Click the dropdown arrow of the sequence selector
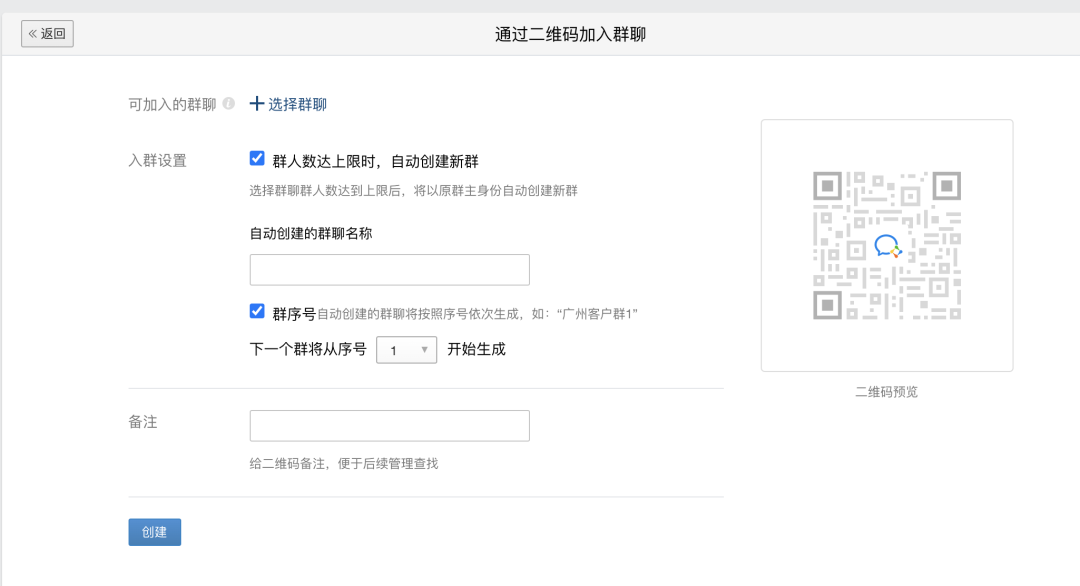Image resolution: width=1080 pixels, height=586 pixels. click(x=425, y=352)
